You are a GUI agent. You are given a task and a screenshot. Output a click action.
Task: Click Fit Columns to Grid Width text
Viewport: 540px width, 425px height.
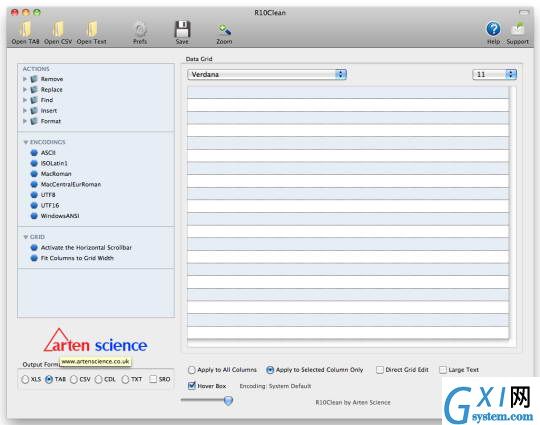(77, 258)
